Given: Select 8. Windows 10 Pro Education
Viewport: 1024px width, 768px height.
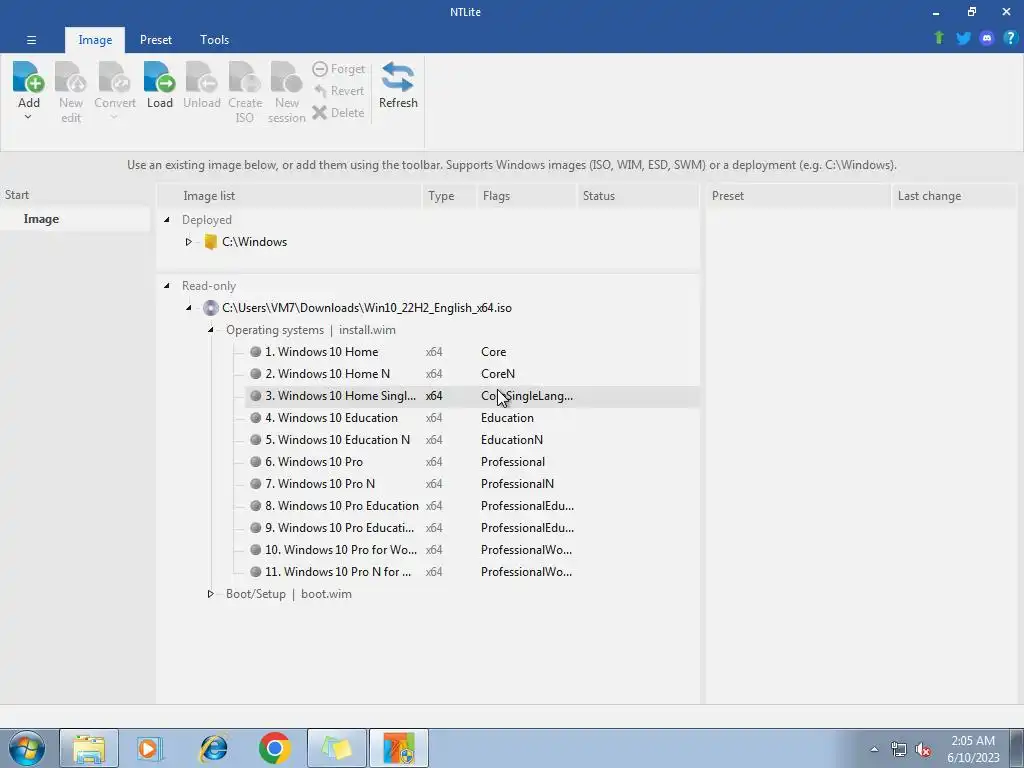Looking at the screenshot, I should click(472, 505).
